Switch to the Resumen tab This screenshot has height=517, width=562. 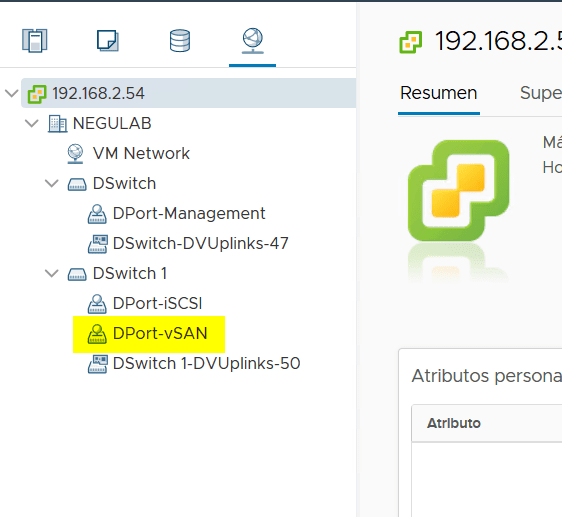coord(439,93)
